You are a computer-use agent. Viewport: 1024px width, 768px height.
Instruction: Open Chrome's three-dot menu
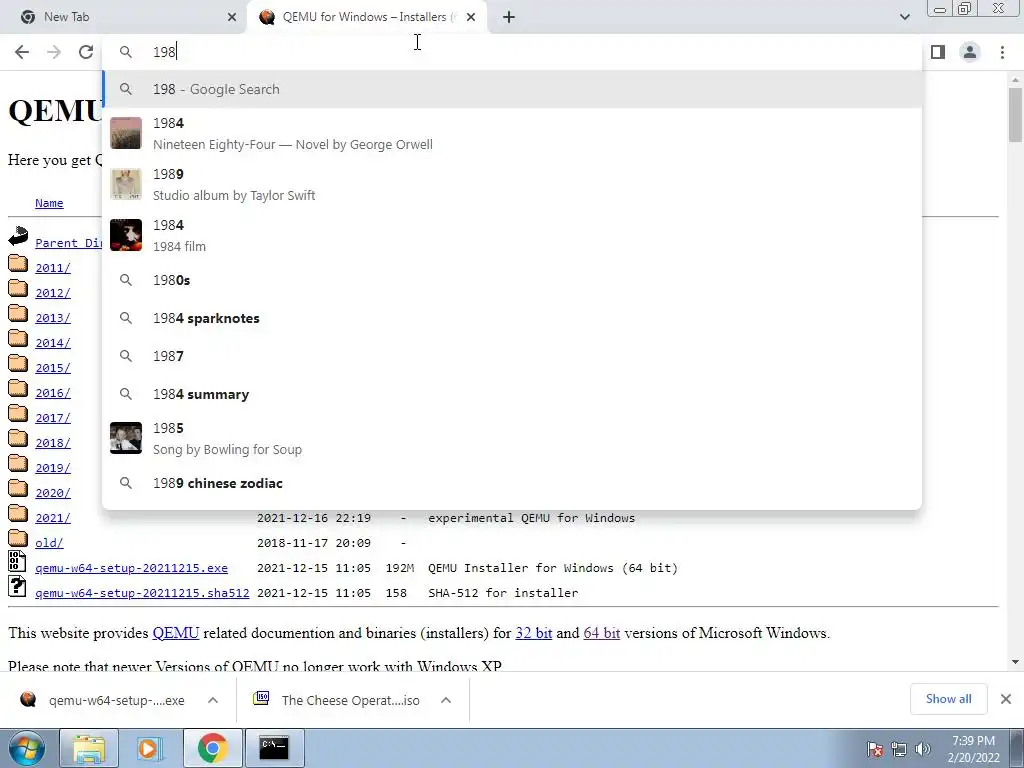click(x=1002, y=52)
